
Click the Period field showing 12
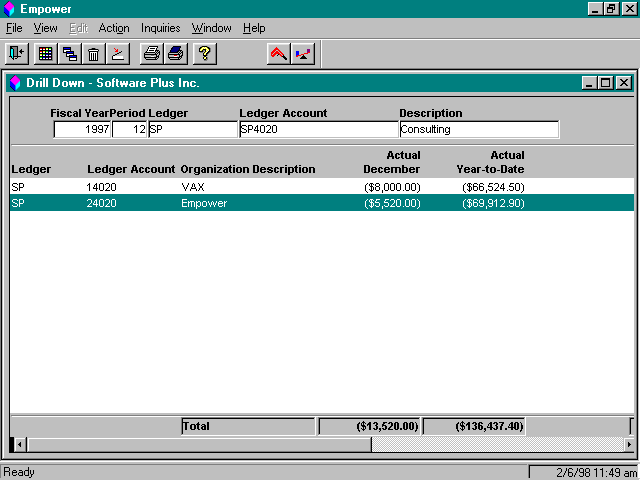(129, 129)
